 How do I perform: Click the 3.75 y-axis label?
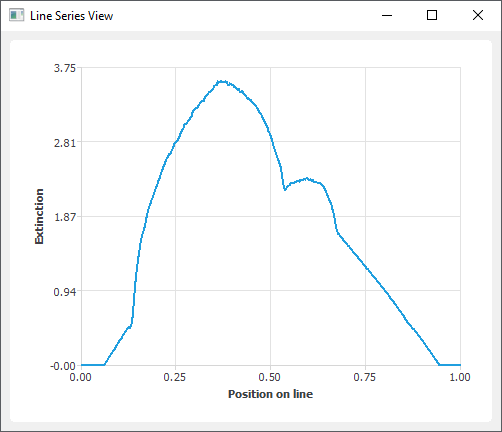65,68
